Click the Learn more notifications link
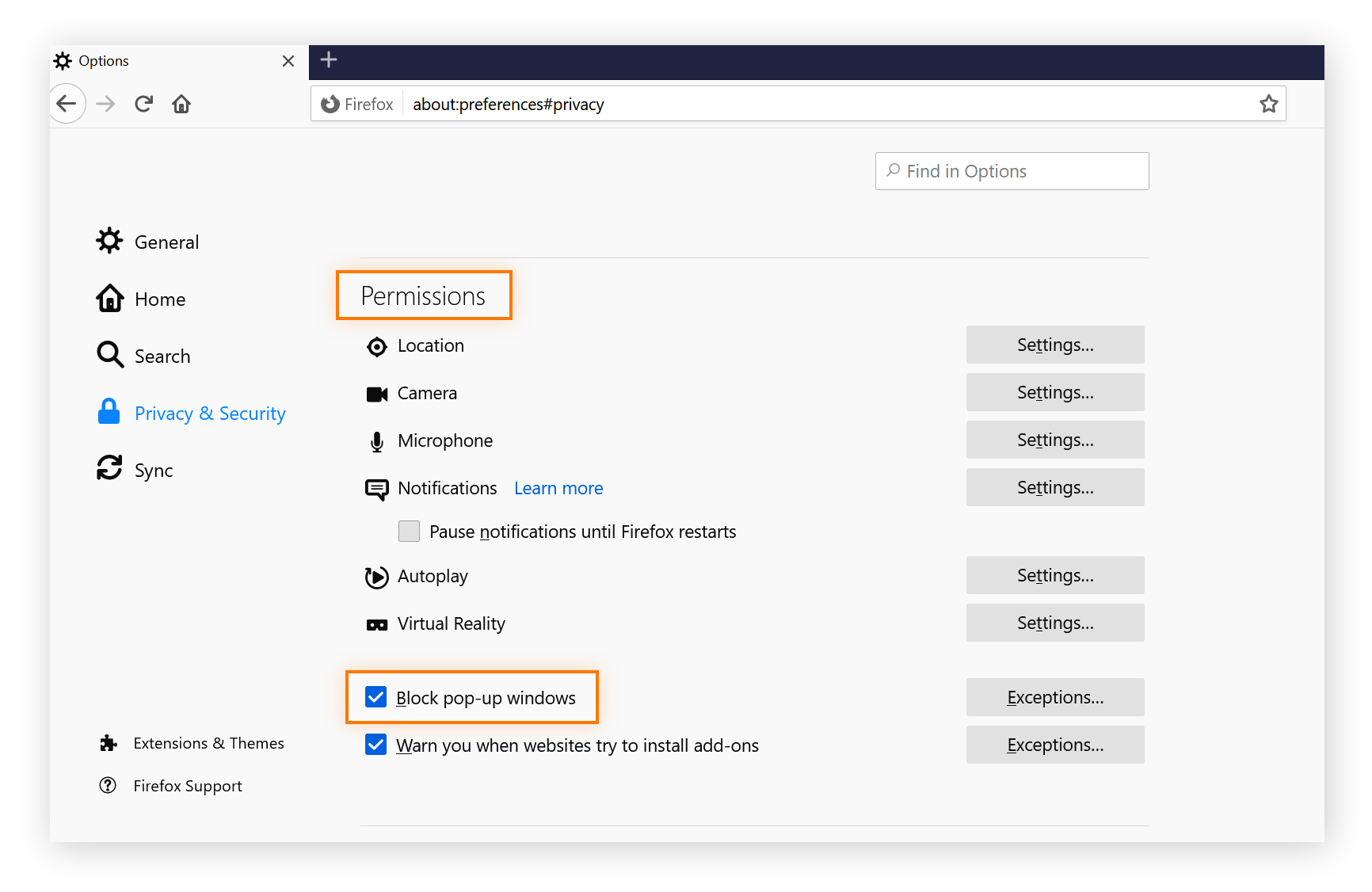Viewport: 1372px width, 892px height. tap(558, 488)
